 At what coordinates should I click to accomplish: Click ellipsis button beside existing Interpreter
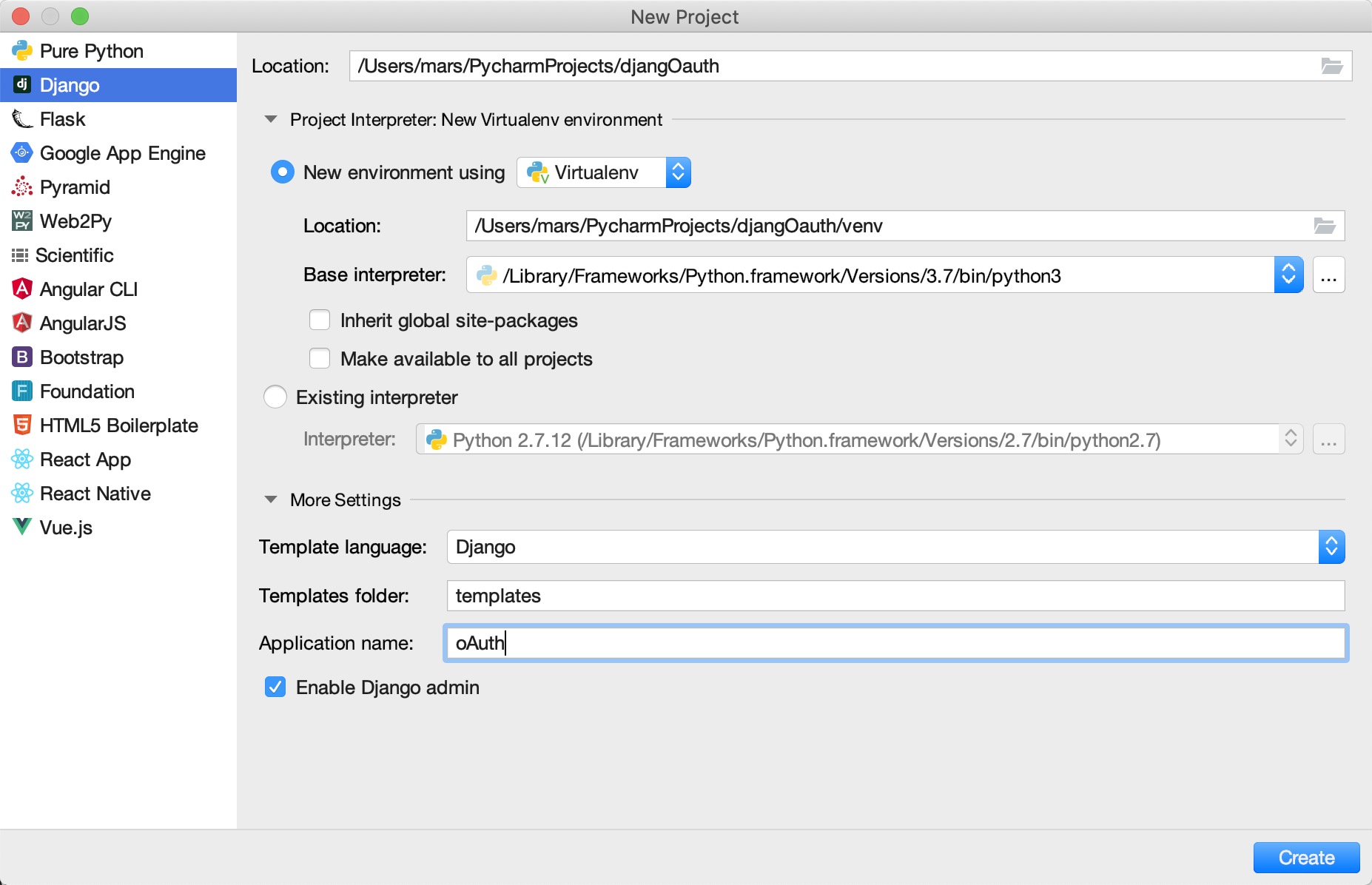point(1328,440)
